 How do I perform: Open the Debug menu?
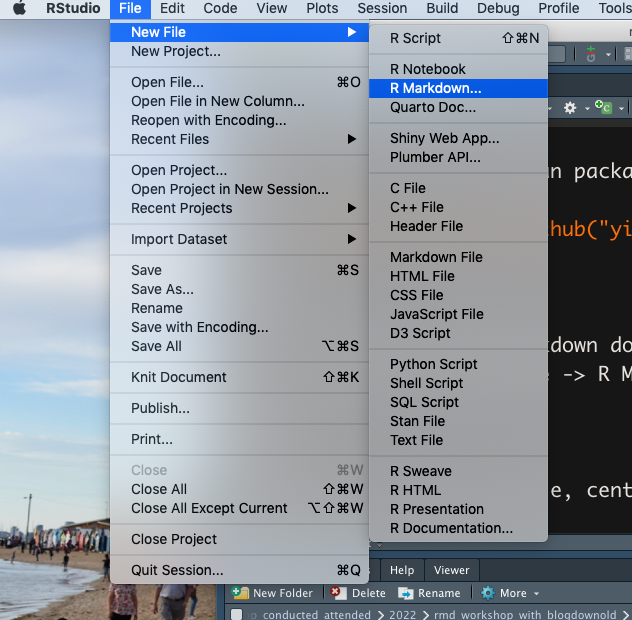point(498,8)
